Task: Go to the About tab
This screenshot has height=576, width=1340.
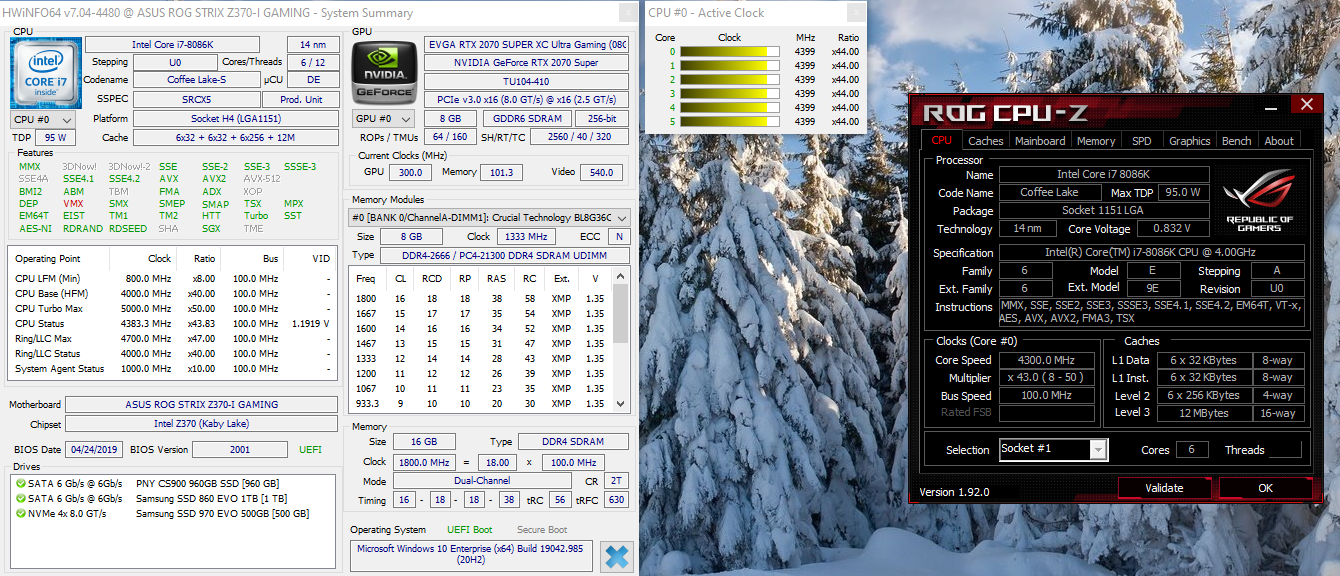Action: 1279,141
